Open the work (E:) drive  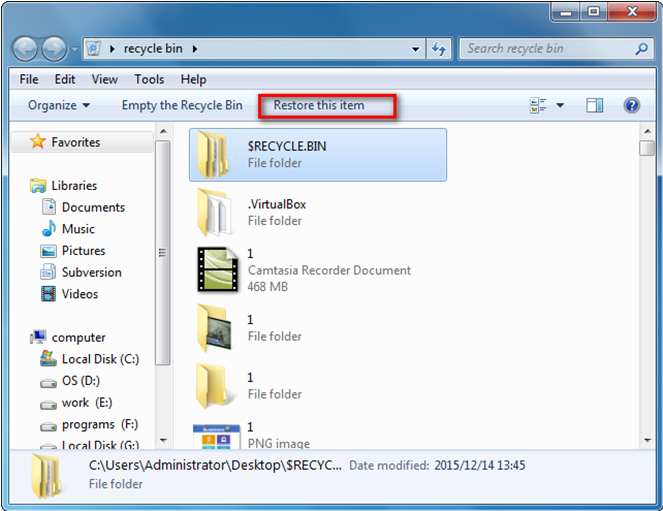coord(87,403)
